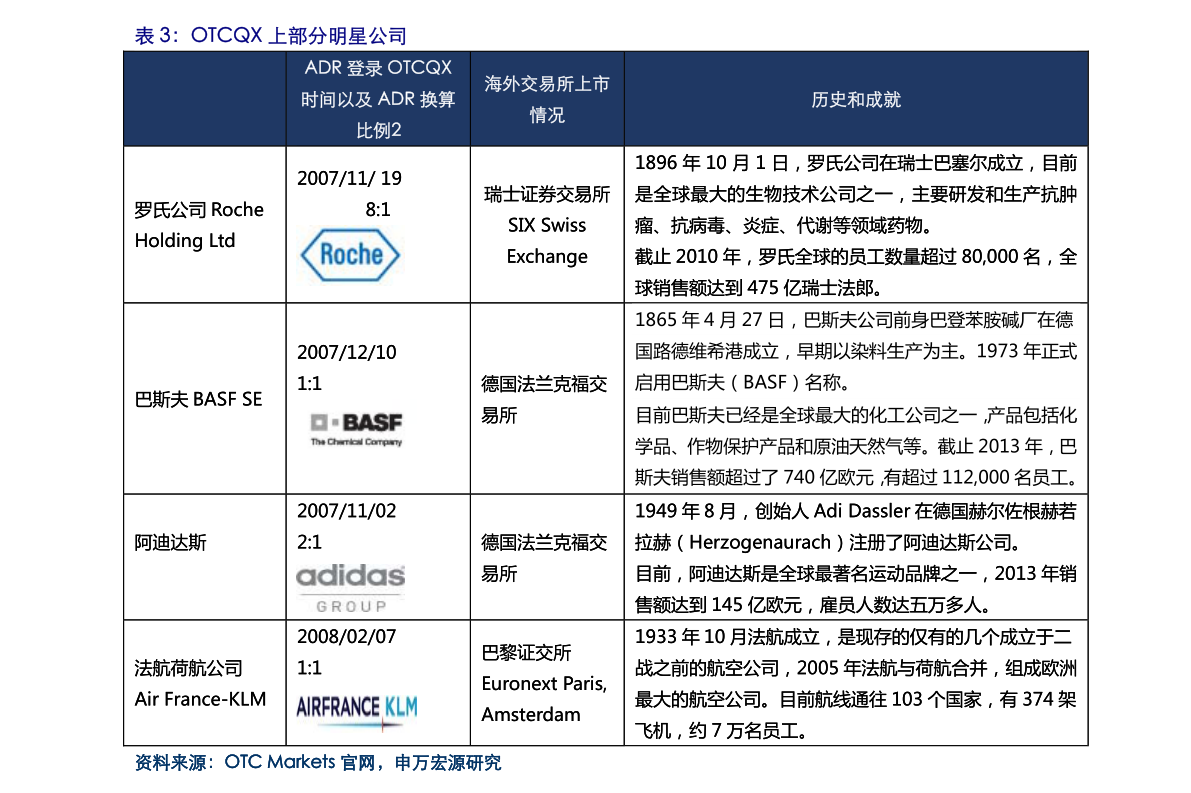Click the adidas history starting '1949 年 8 月'
The image size is (1191, 793).
click(x=856, y=526)
